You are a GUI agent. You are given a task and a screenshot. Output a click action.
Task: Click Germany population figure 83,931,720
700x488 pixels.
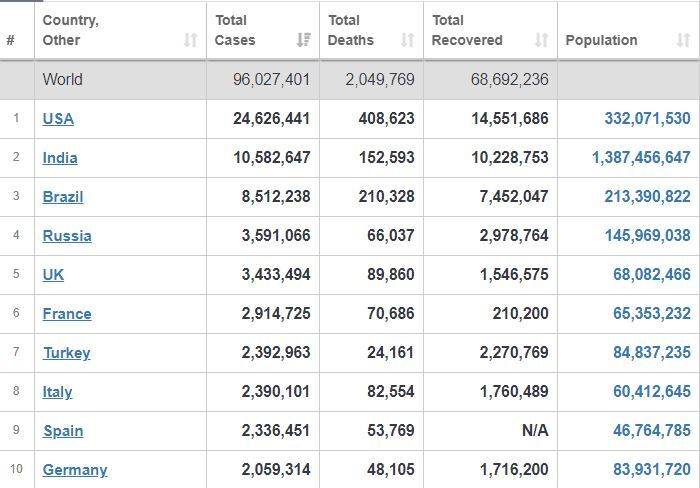tap(652, 470)
